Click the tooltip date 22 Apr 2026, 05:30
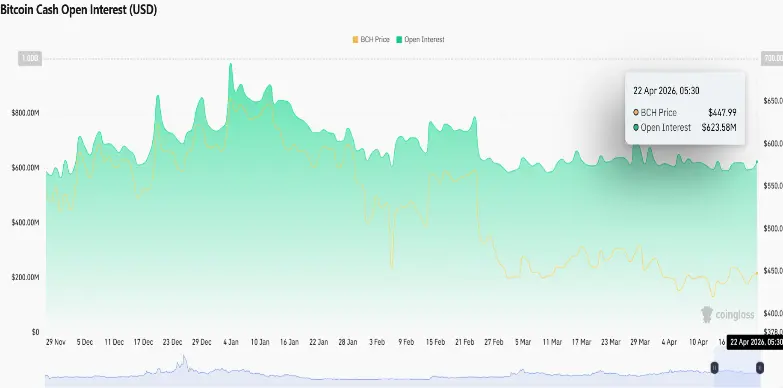783x388 pixels. 666,90
